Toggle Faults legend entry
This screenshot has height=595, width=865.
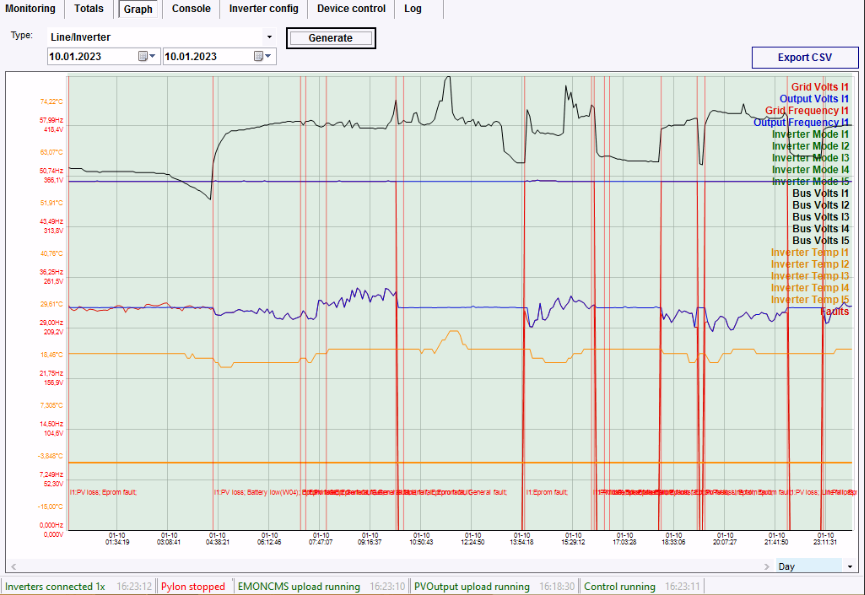click(x=835, y=312)
